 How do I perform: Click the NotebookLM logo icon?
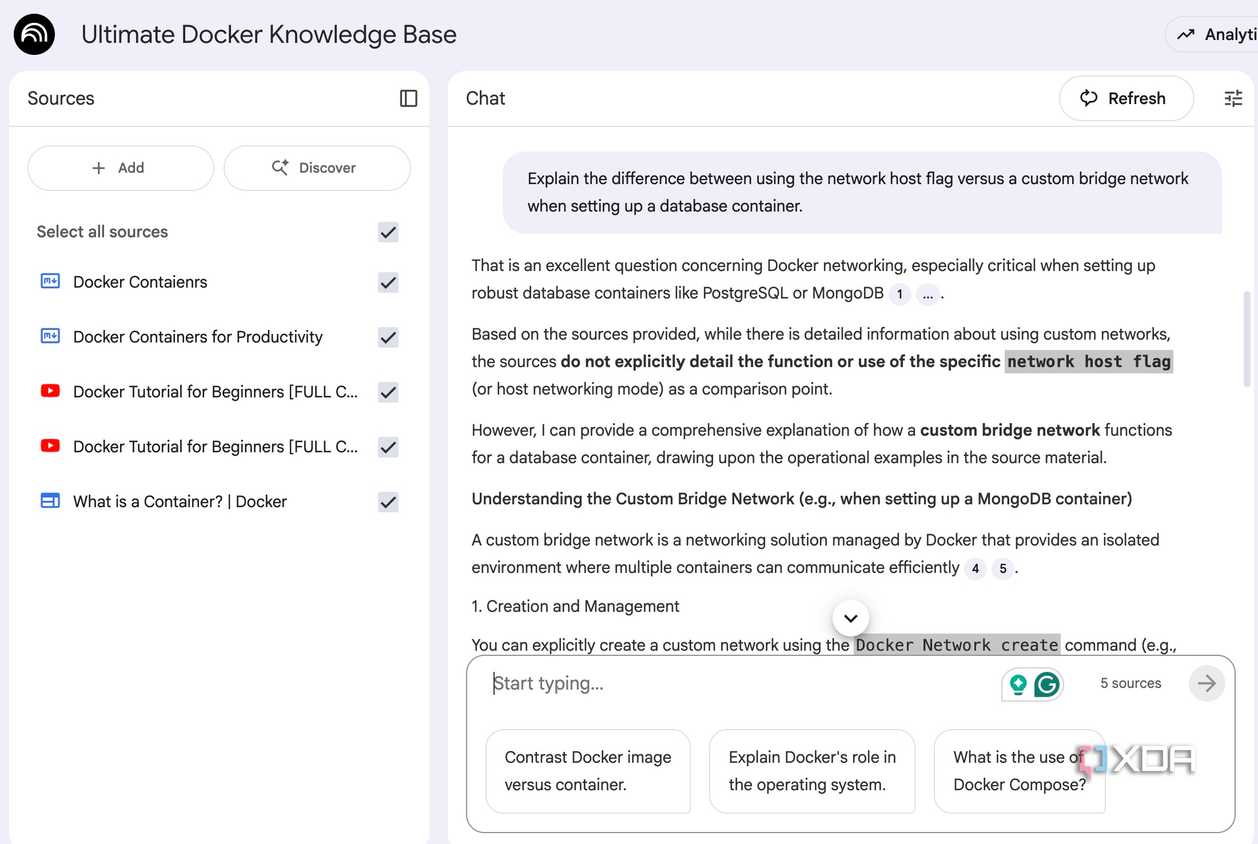point(34,34)
